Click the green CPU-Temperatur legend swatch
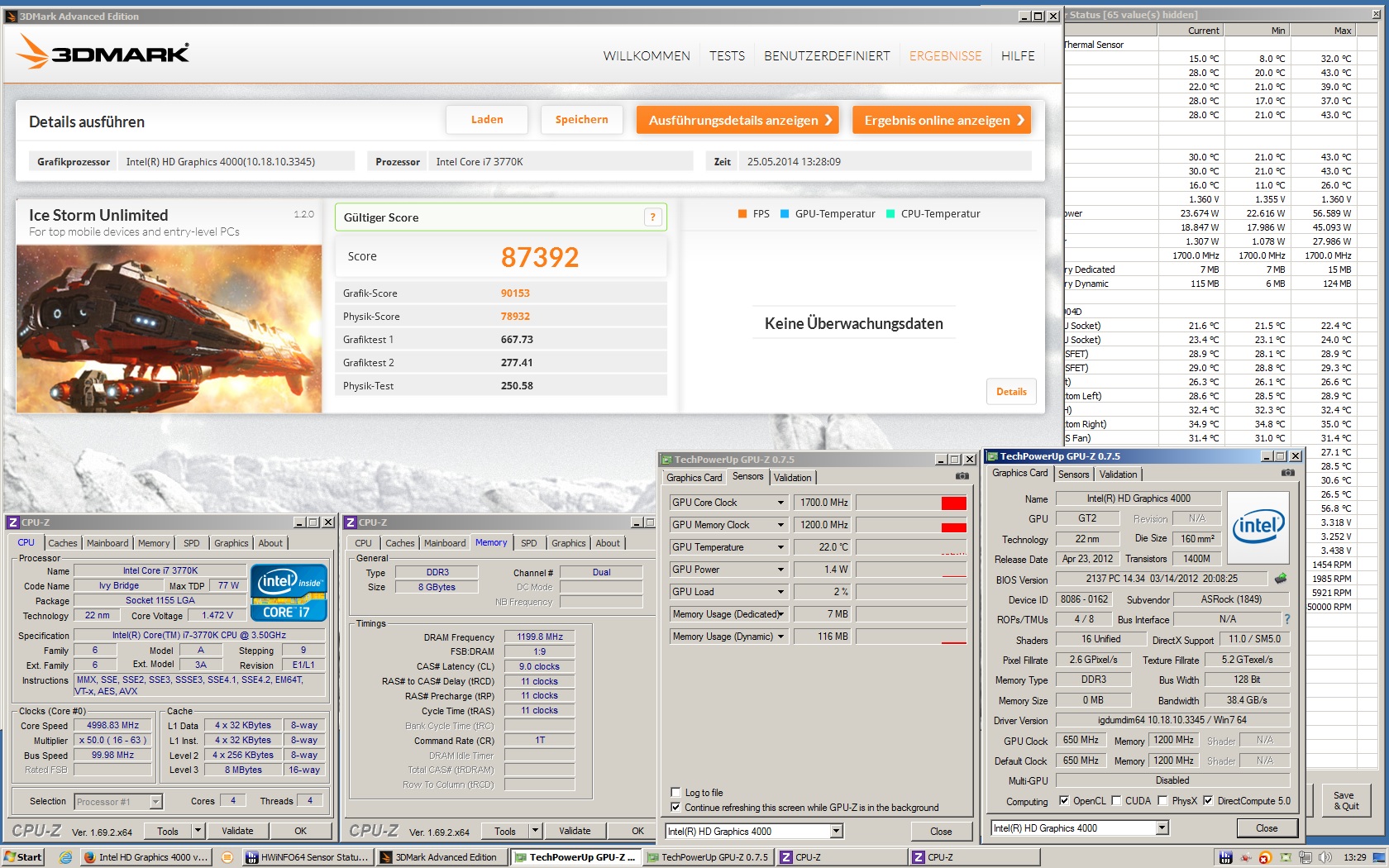The width and height of the screenshot is (1389, 868). tap(890, 213)
